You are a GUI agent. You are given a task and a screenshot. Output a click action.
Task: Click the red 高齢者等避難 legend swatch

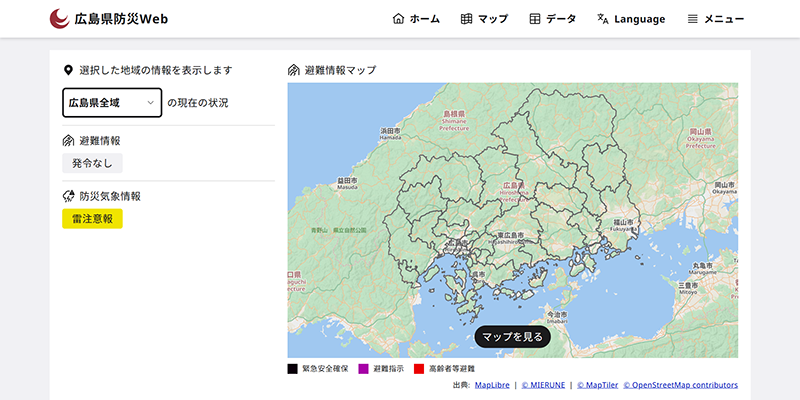click(419, 368)
